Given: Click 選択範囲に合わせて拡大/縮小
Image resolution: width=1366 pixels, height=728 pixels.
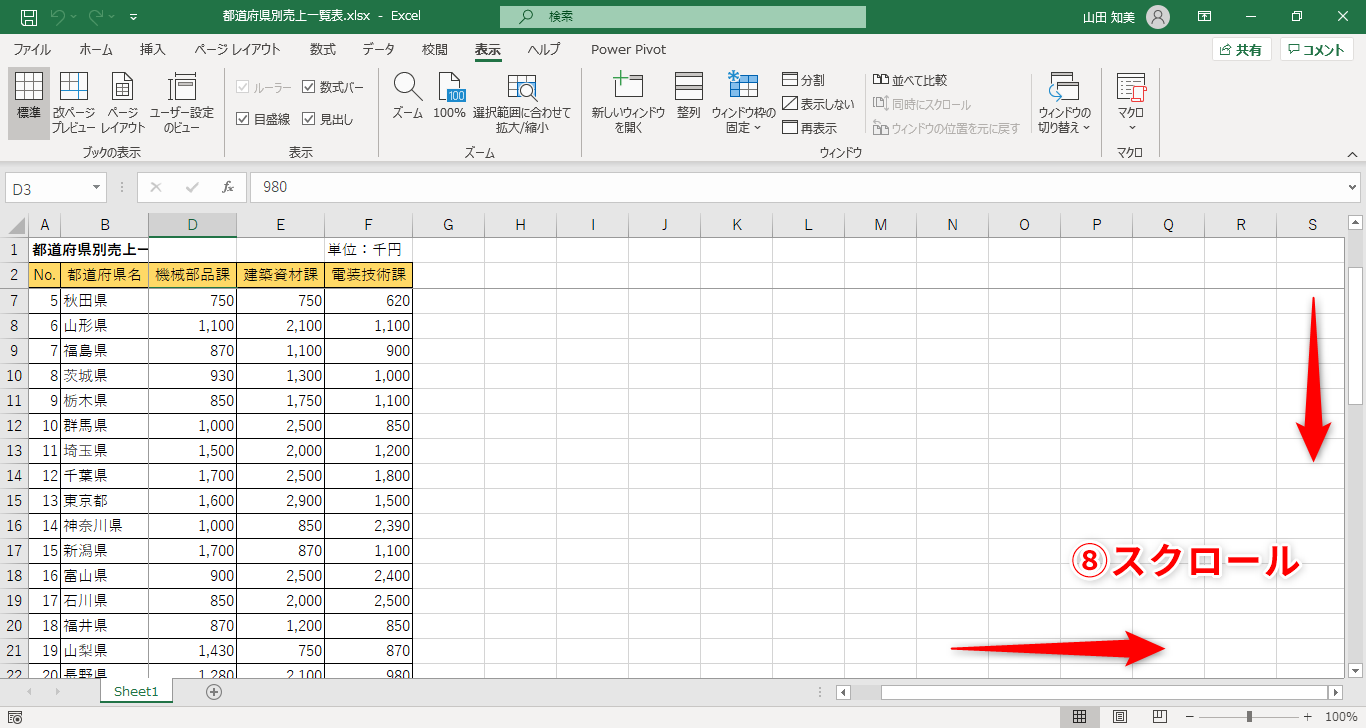Looking at the screenshot, I should (522, 103).
